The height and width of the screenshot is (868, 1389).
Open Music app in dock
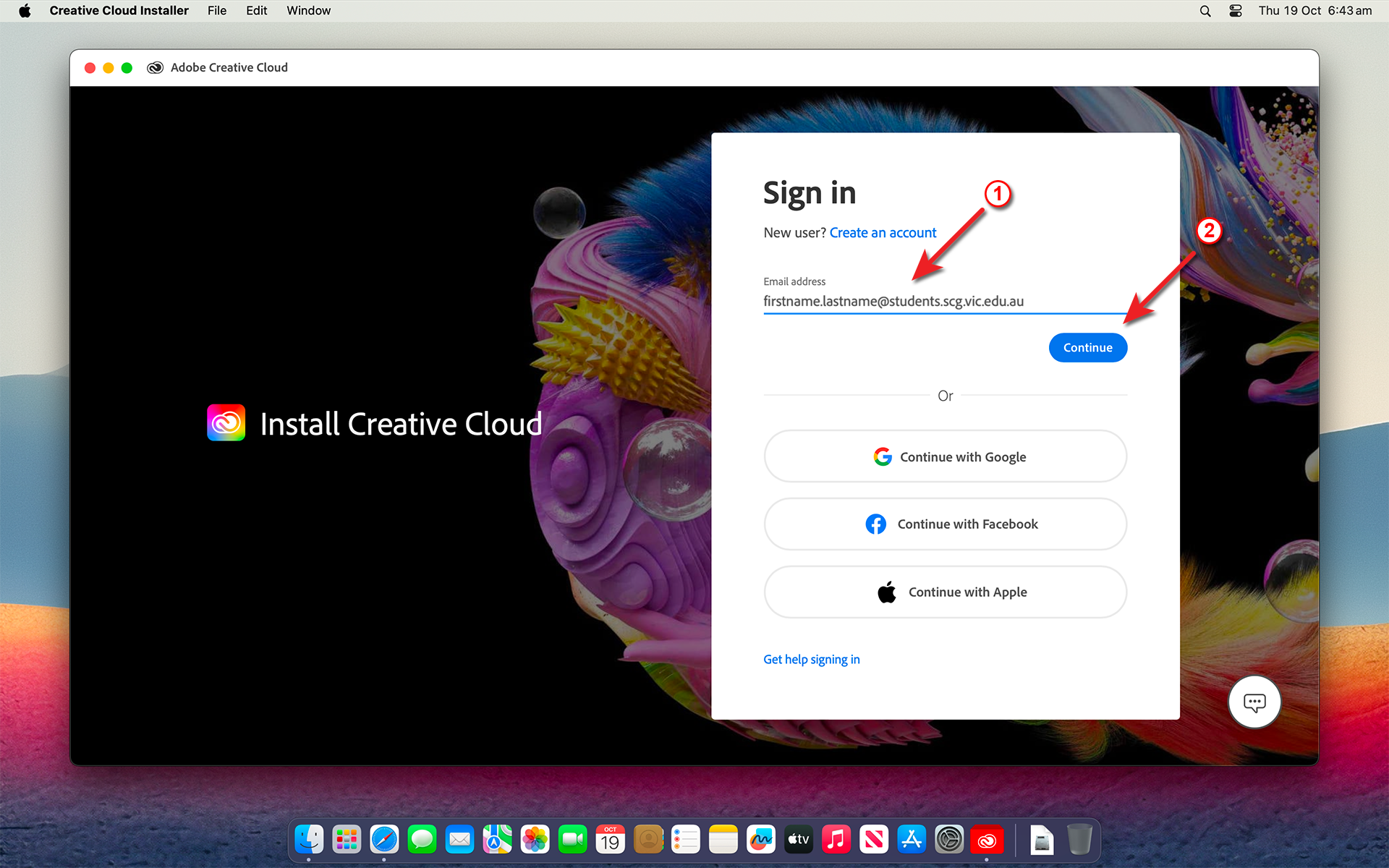pos(836,840)
